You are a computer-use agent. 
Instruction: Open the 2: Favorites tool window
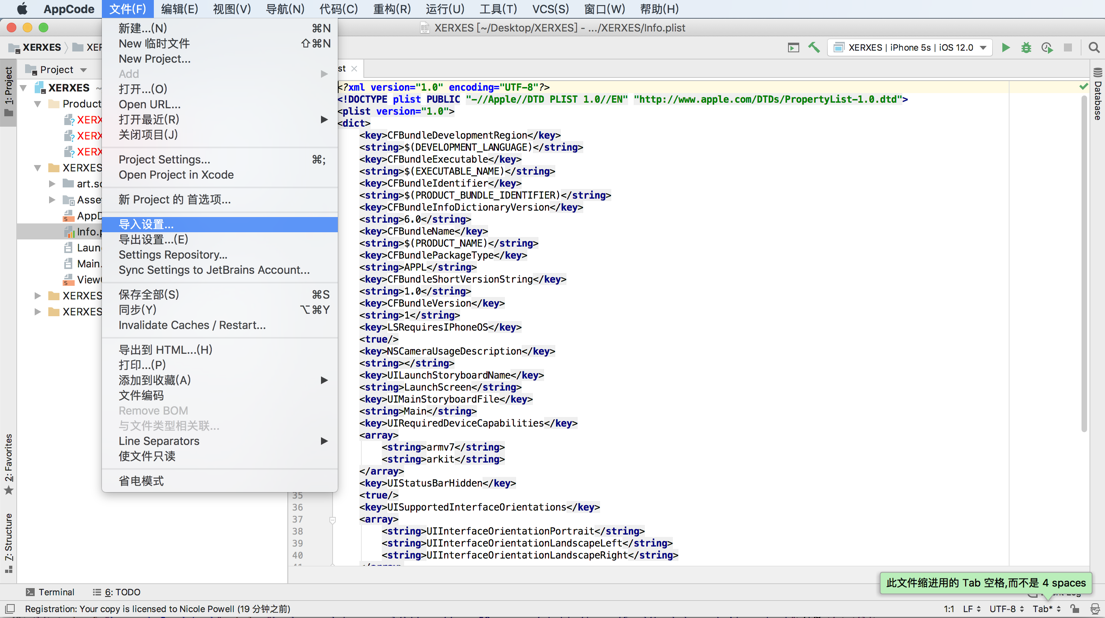pos(8,464)
